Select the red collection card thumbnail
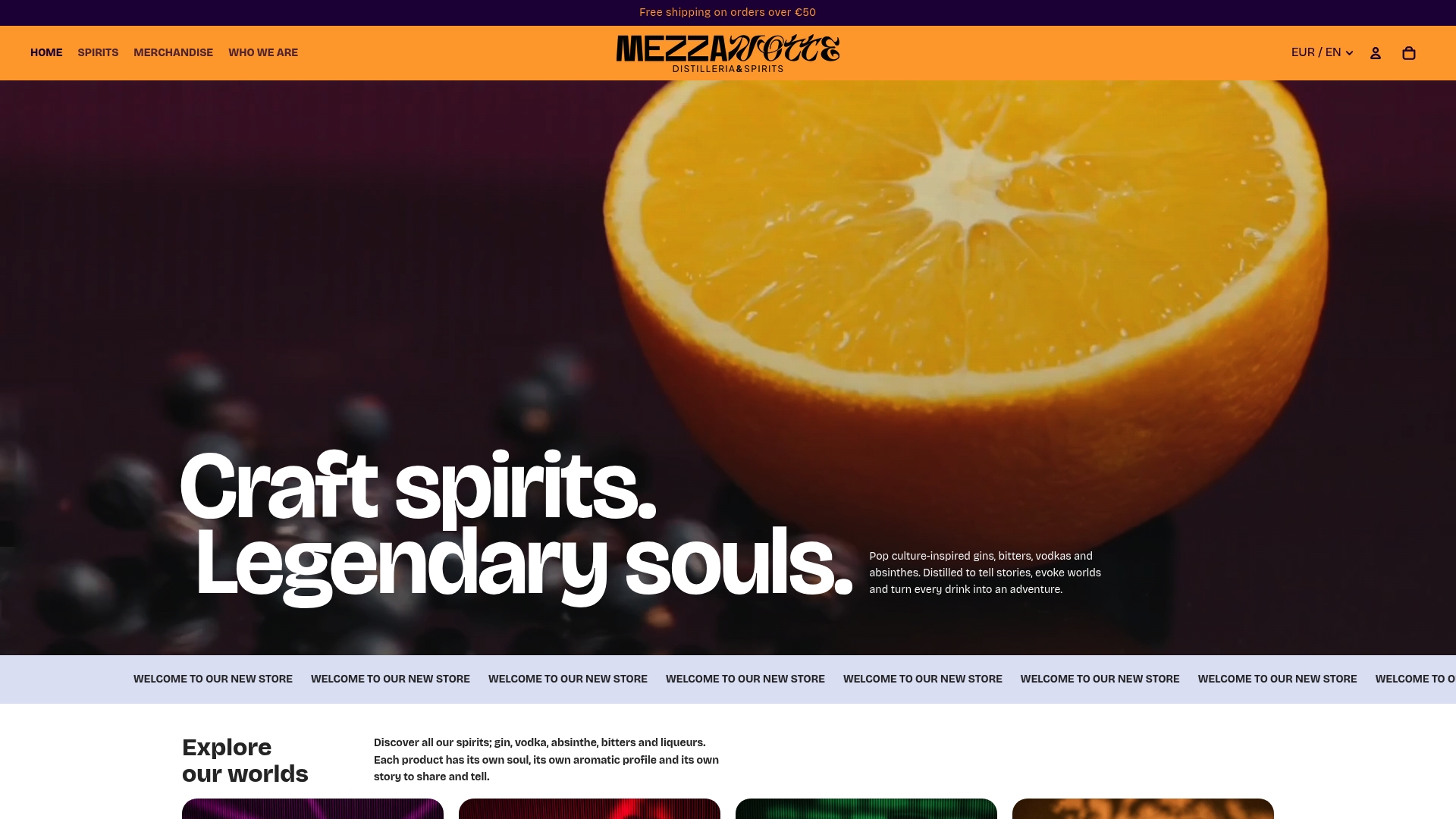This screenshot has width=1456, height=819. [x=589, y=808]
